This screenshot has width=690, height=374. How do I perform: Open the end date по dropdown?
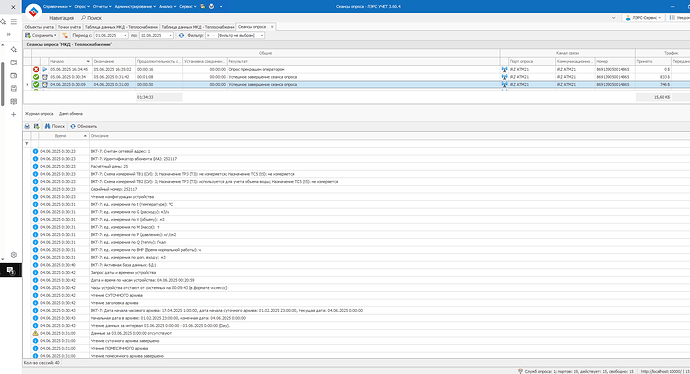coord(171,35)
